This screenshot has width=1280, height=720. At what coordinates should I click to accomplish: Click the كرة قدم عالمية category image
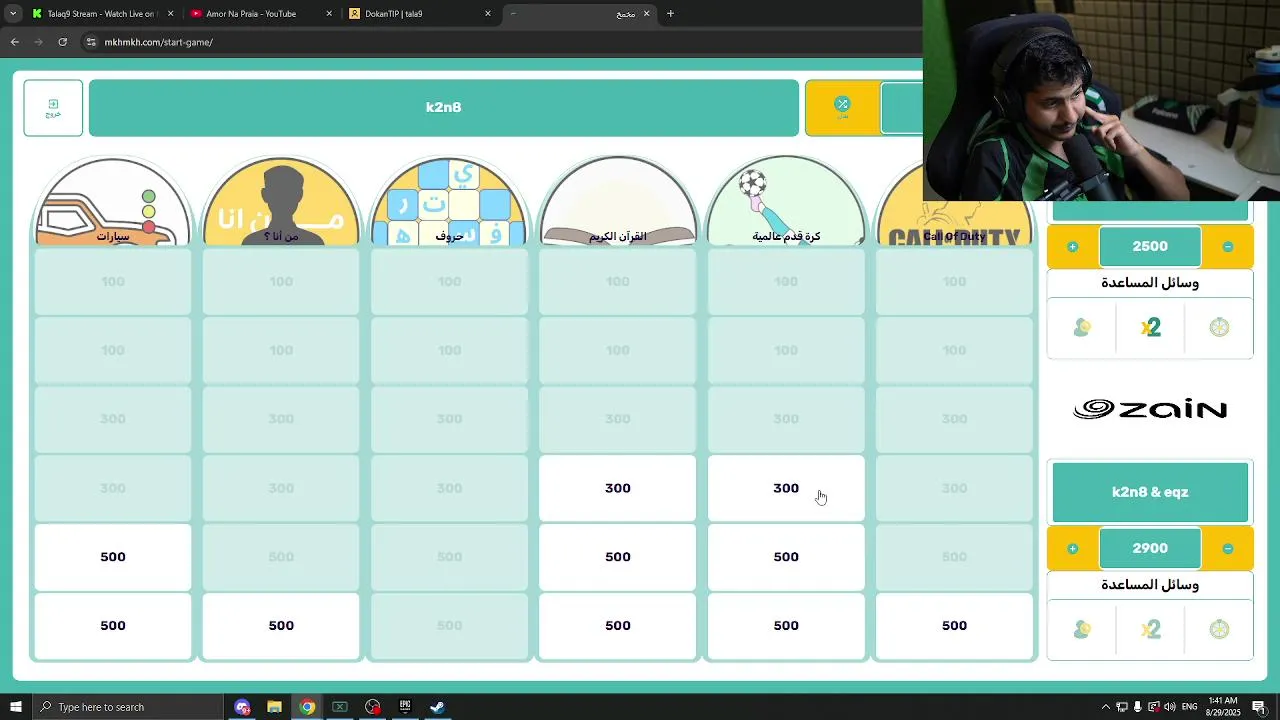click(786, 201)
